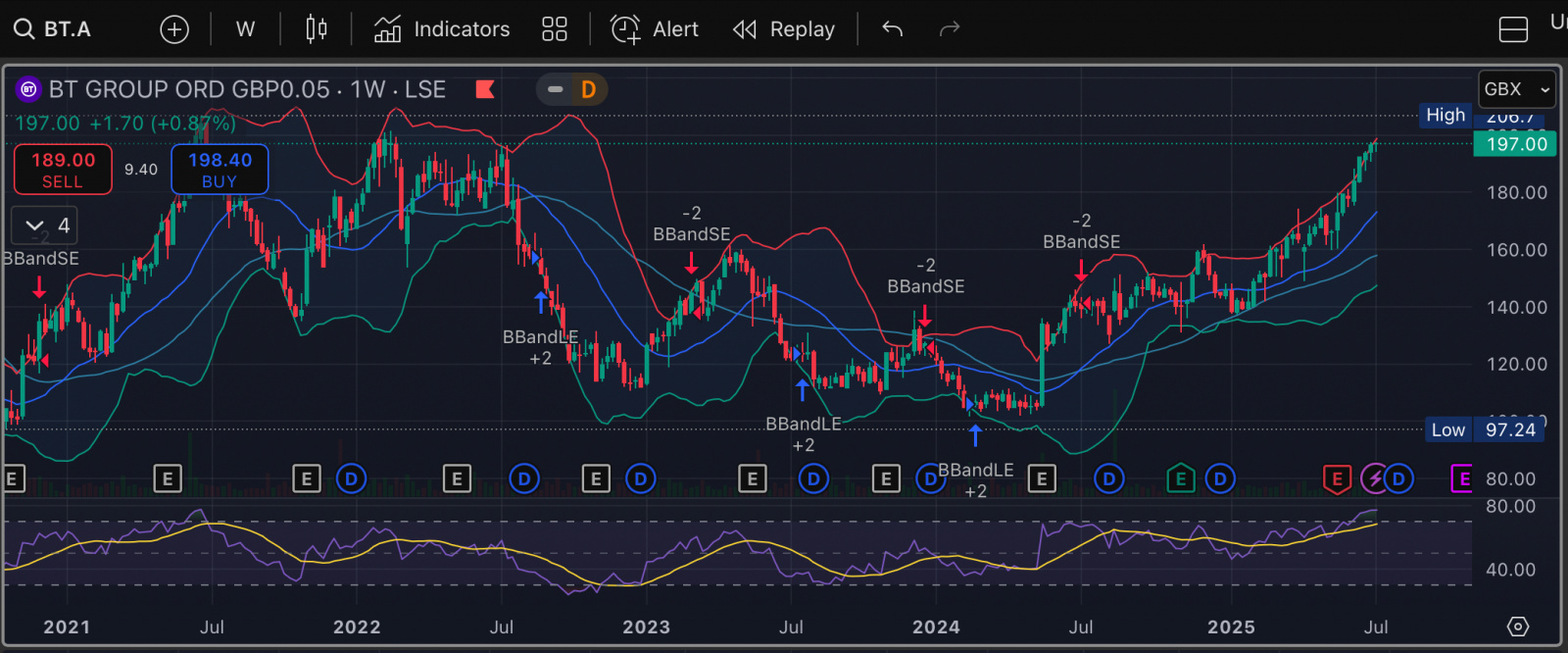Open the W interval selector
Image resolution: width=1568 pixels, height=653 pixels.
pyautogui.click(x=245, y=29)
